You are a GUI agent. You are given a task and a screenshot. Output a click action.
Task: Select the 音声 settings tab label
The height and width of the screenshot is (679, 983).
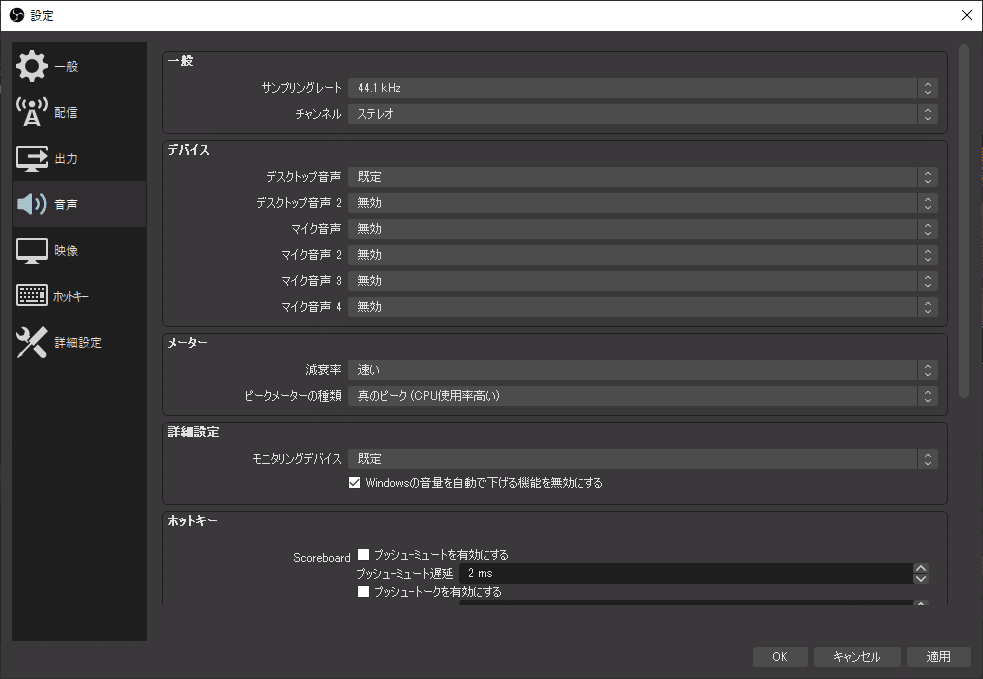click(x=66, y=204)
